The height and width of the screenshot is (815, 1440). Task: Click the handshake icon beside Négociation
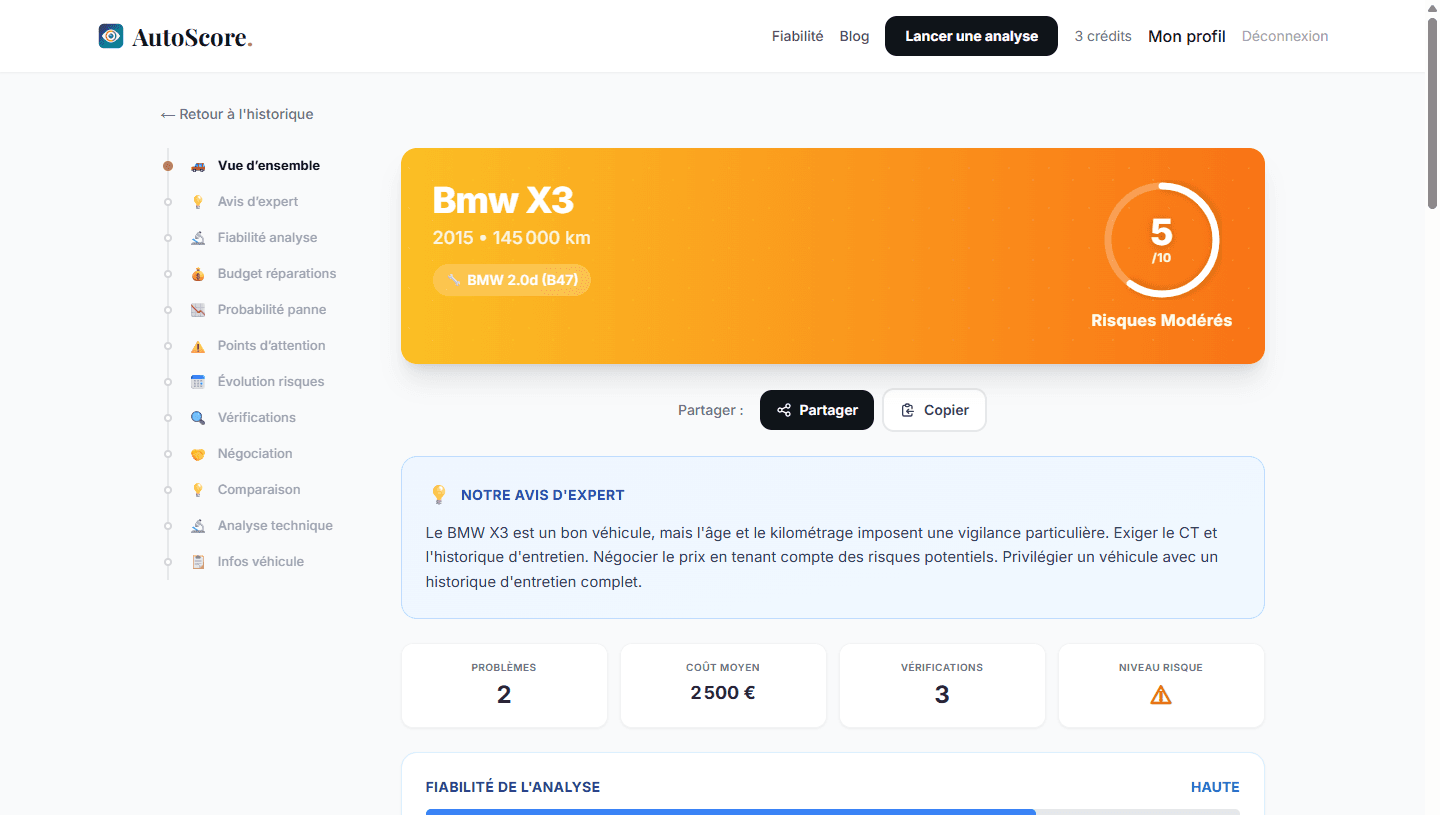tap(198, 454)
